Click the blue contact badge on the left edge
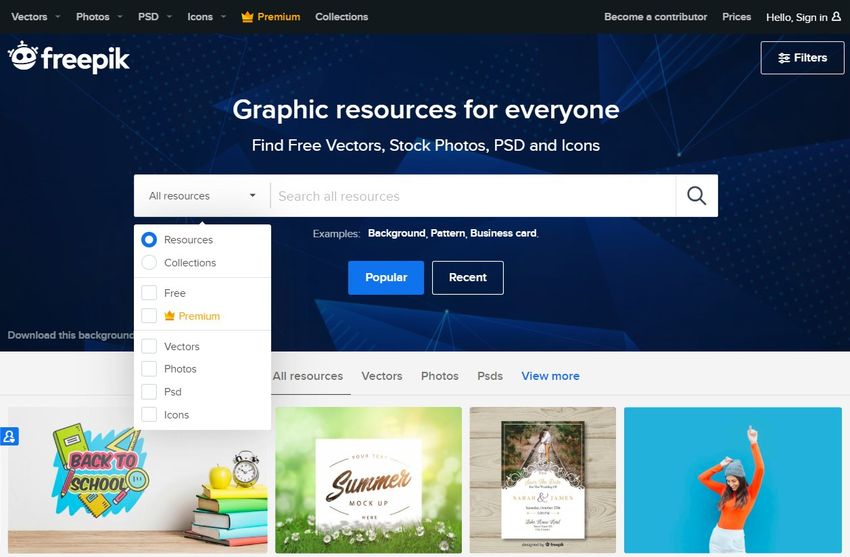850x557 pixels. click(x=9, y=436)
